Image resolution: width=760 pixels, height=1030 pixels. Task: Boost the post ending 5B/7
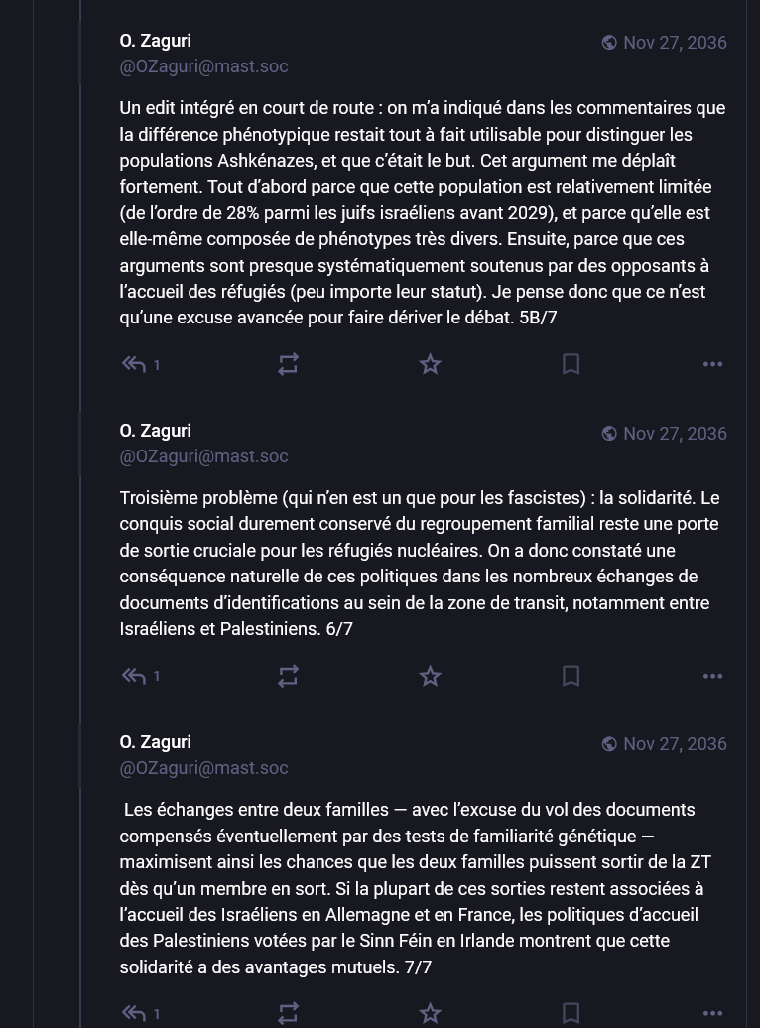[288, 364]
